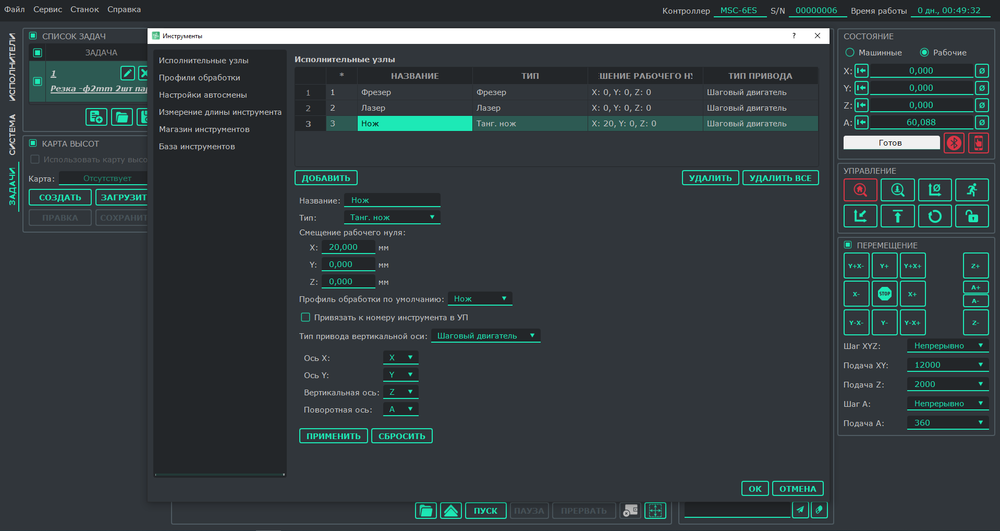The width and height of the screenshot is (1000, 531).
Task: Click the double up-chevron icon beside ПУСК
Action: [x=451, y=511]
